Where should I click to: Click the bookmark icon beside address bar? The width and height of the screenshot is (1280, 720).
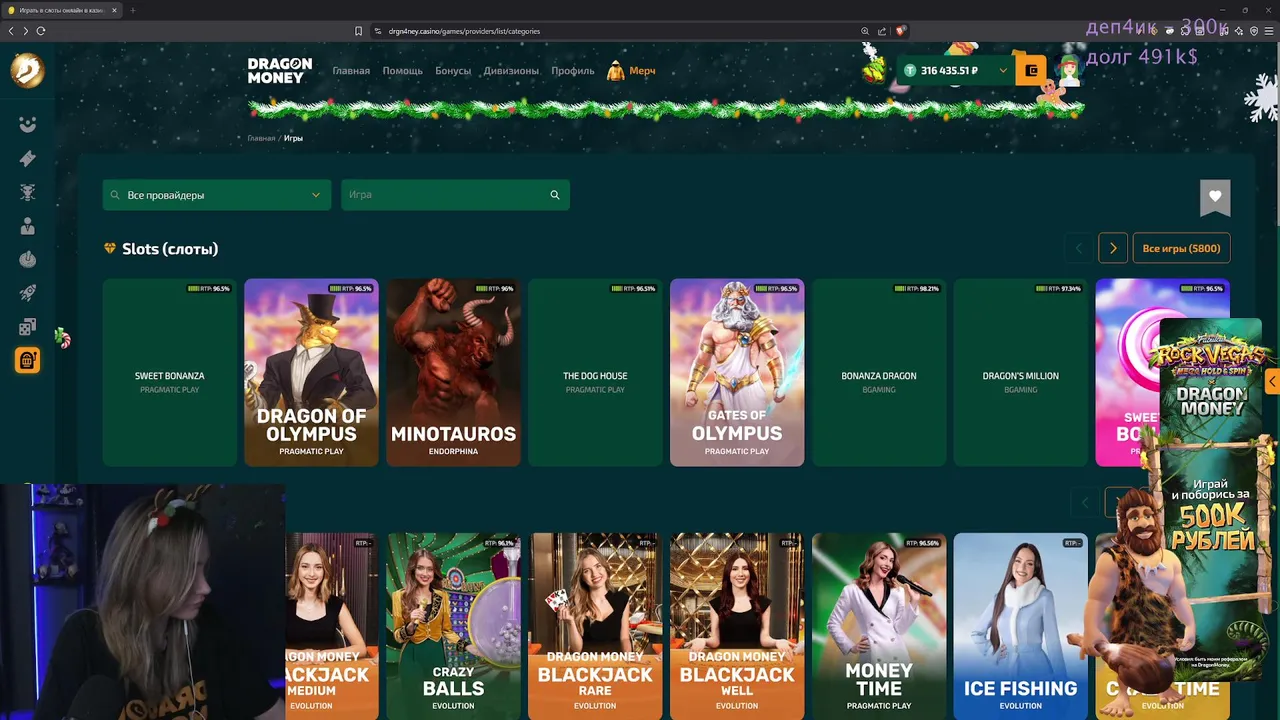[x=358, y=31]
